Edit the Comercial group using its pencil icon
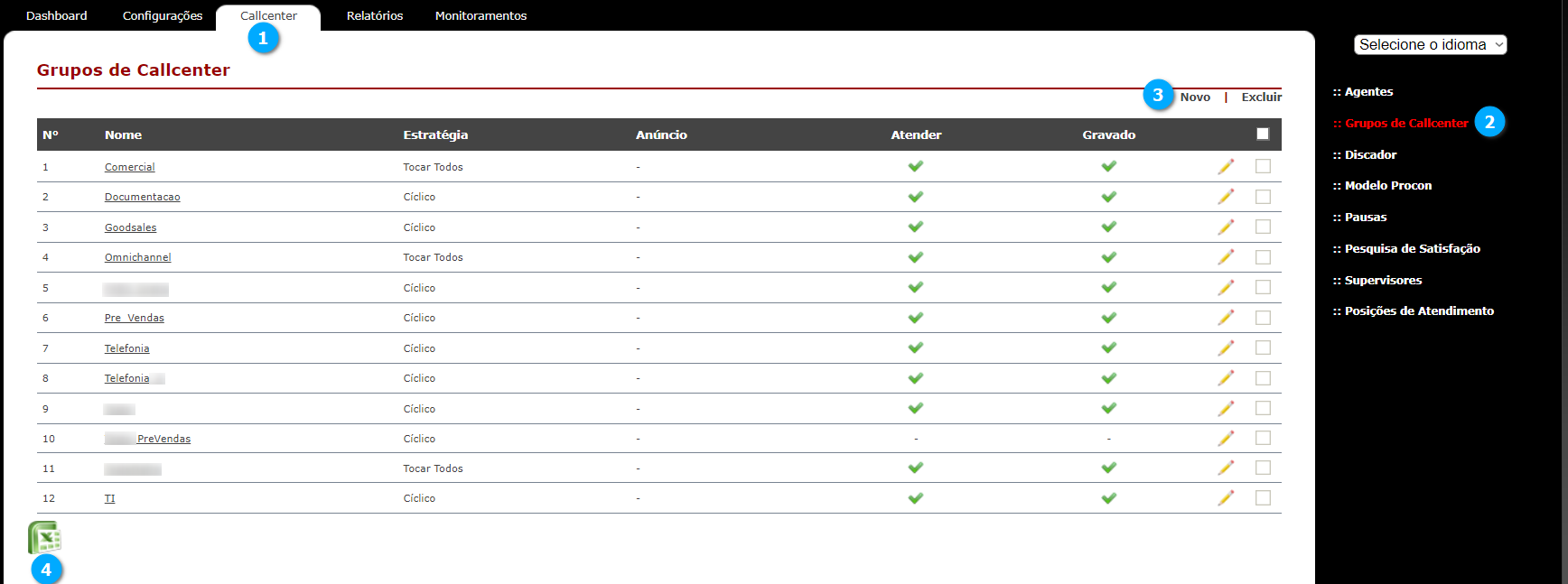1568x584 pixels. click(1226, 166)
